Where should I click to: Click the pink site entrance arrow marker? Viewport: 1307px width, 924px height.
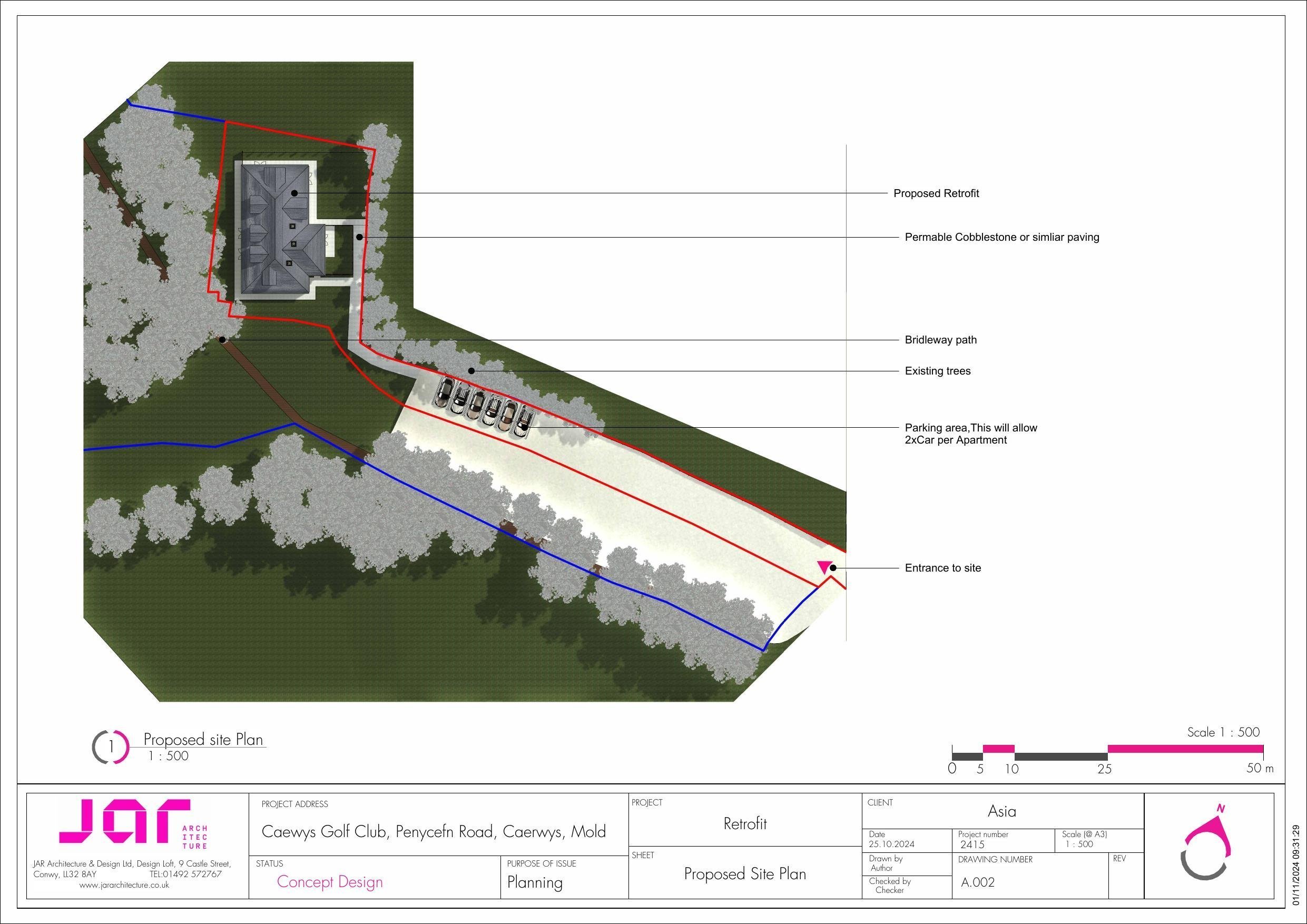click(x=824, y=566)
